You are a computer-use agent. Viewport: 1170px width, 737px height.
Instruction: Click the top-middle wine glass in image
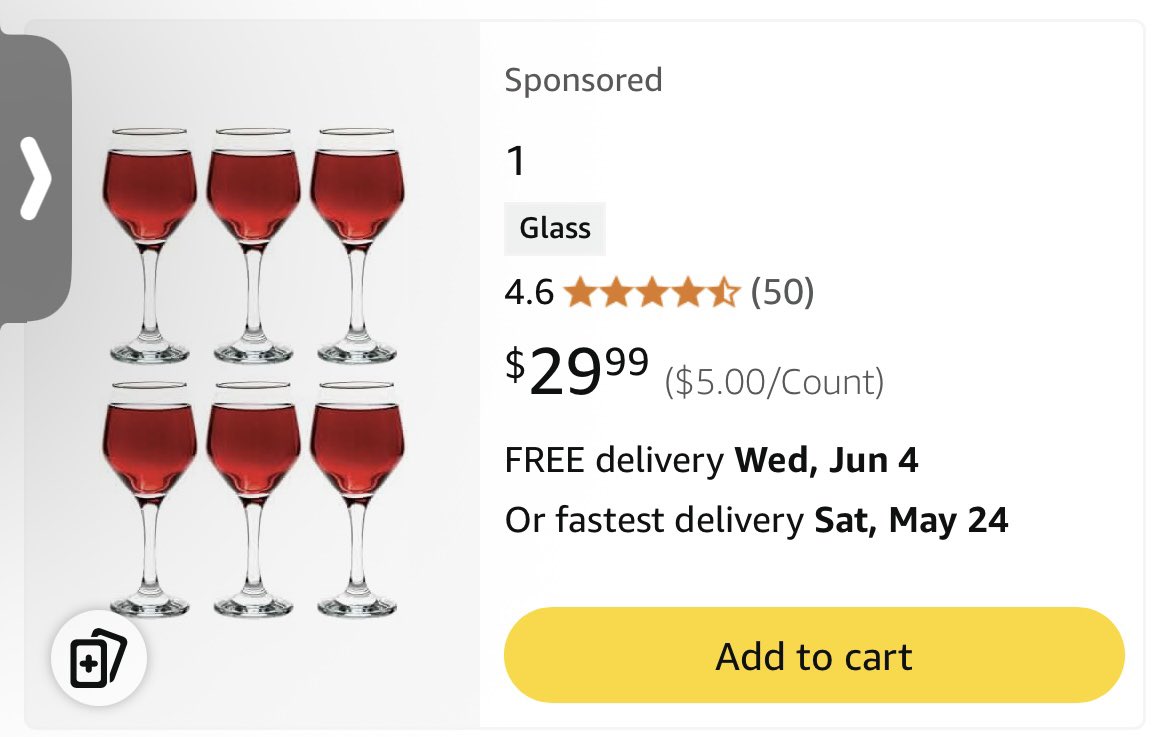tap(253, 245)
